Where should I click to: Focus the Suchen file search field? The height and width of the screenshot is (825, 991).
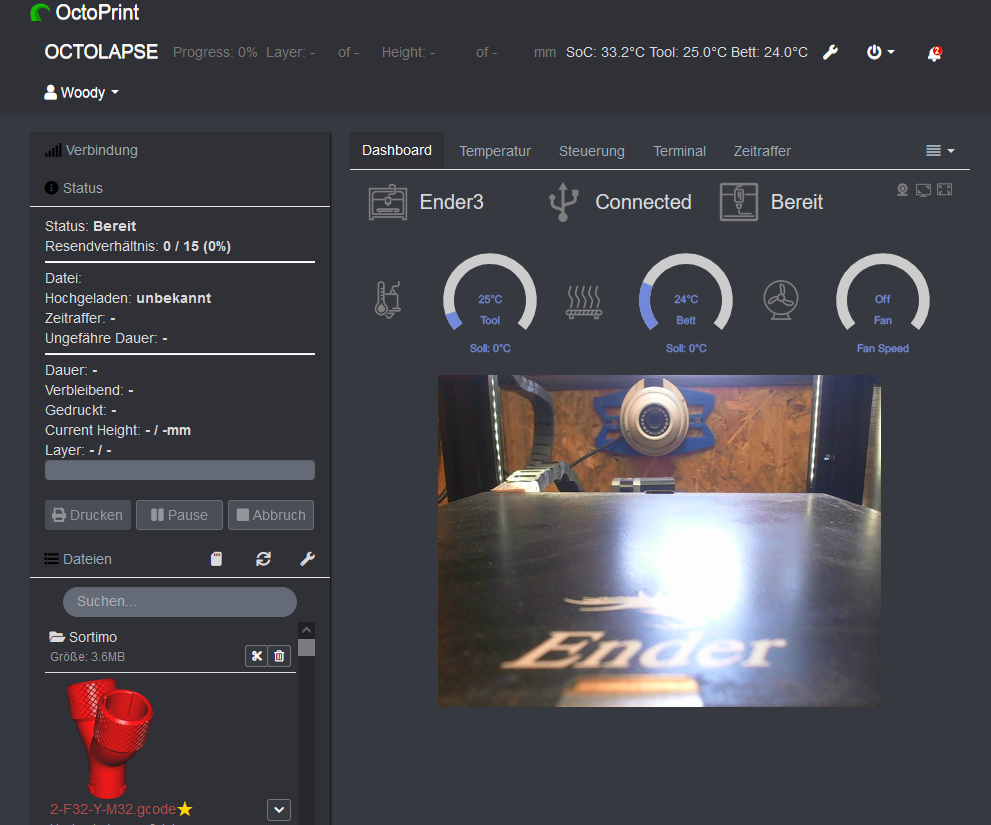[179, 602]
